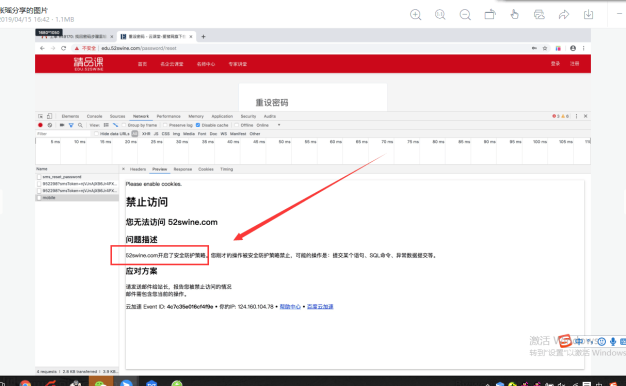
Task: Open the saved password key icon
Action: (x=534, y=48)
